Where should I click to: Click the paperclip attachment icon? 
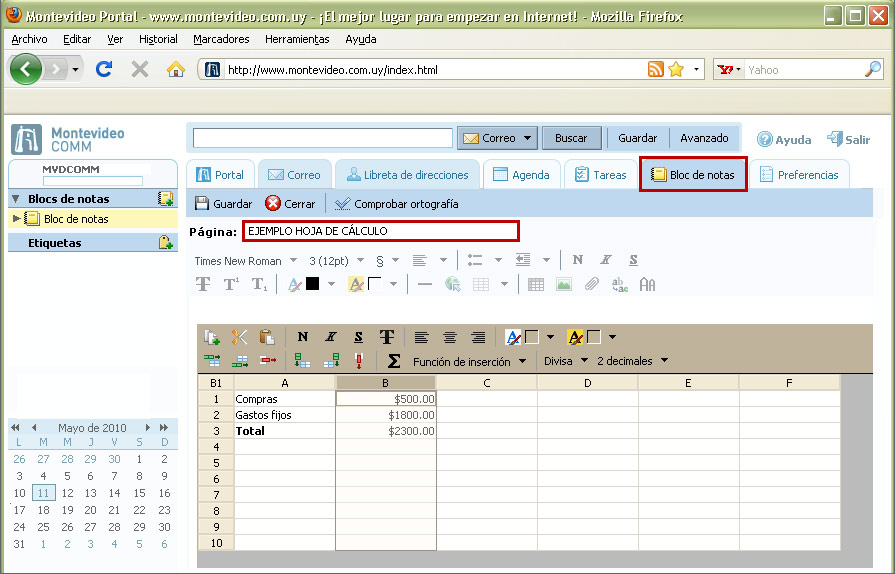592,285
